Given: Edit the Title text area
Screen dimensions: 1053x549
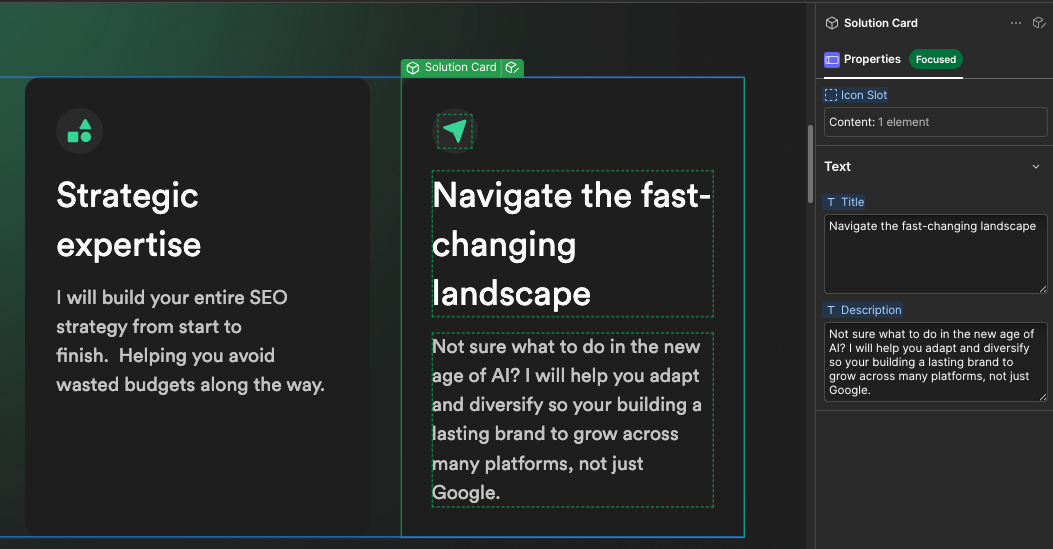Looking at the screenshot, I should [x=935, y=254].
